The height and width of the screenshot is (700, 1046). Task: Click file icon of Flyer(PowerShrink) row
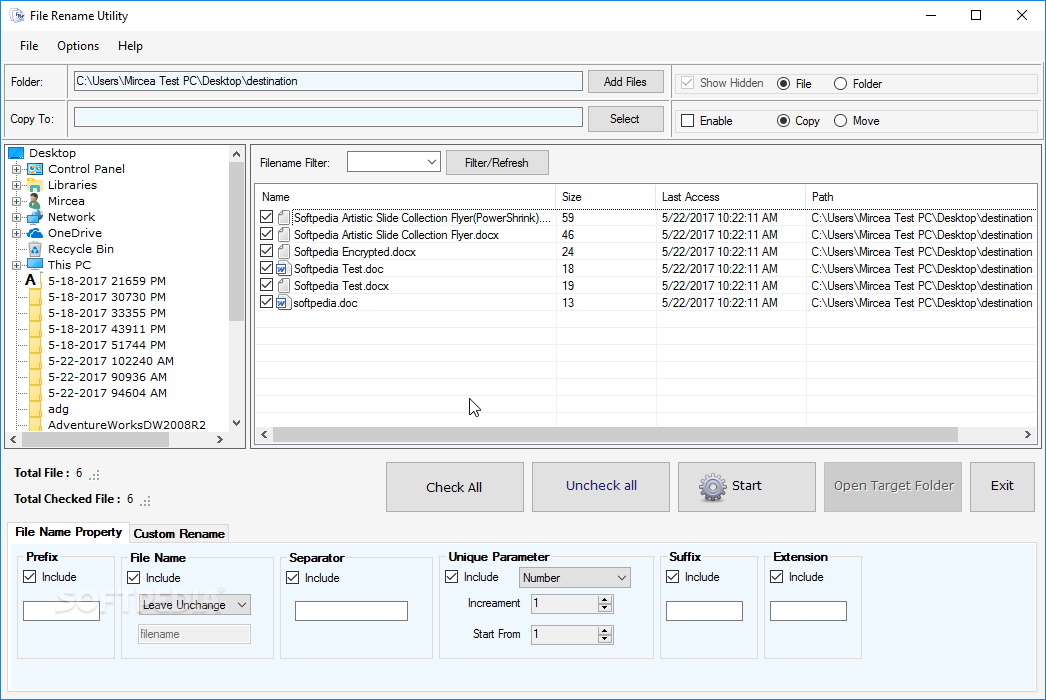tap(284, 218)
